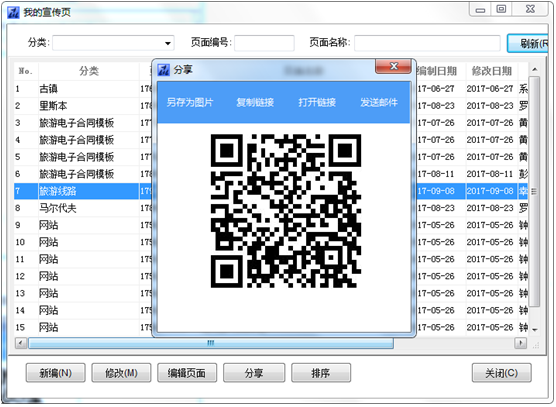Image resolution: width=556 pixels, height=407 pixels.
Task: Click the 新编(N) button
Action: (x=56, y=373)
